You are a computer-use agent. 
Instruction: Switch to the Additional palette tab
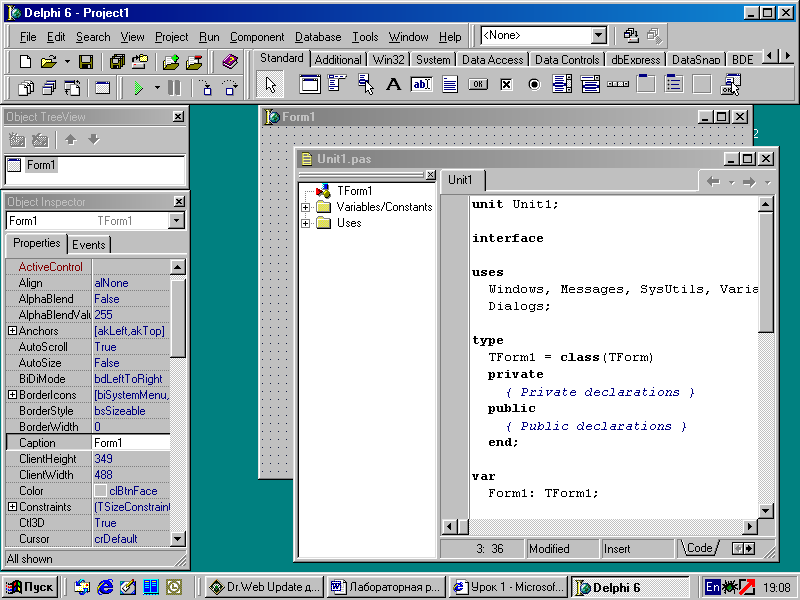(x=338, y=60)
